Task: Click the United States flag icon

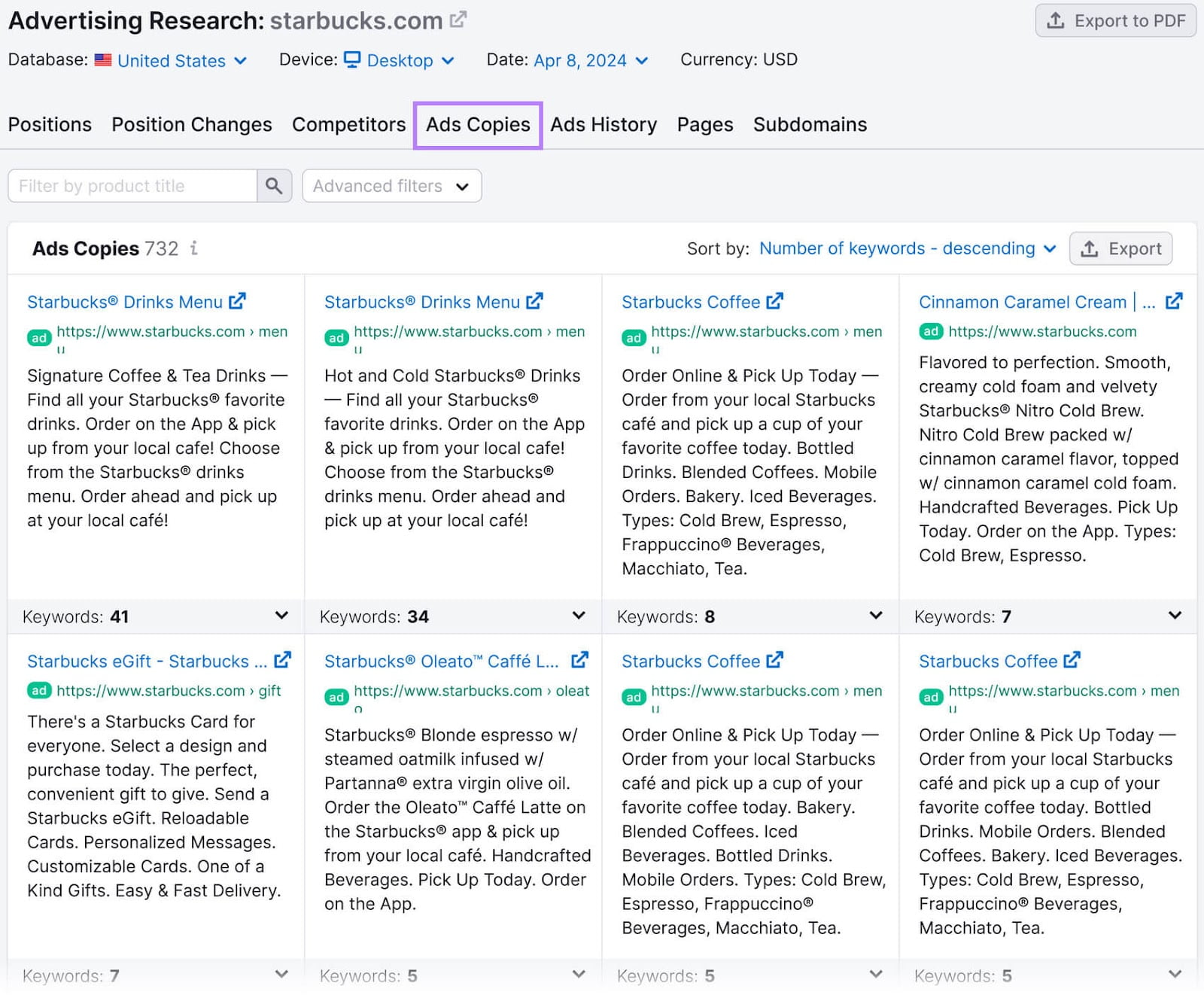Action: click(x=103, y=60)
